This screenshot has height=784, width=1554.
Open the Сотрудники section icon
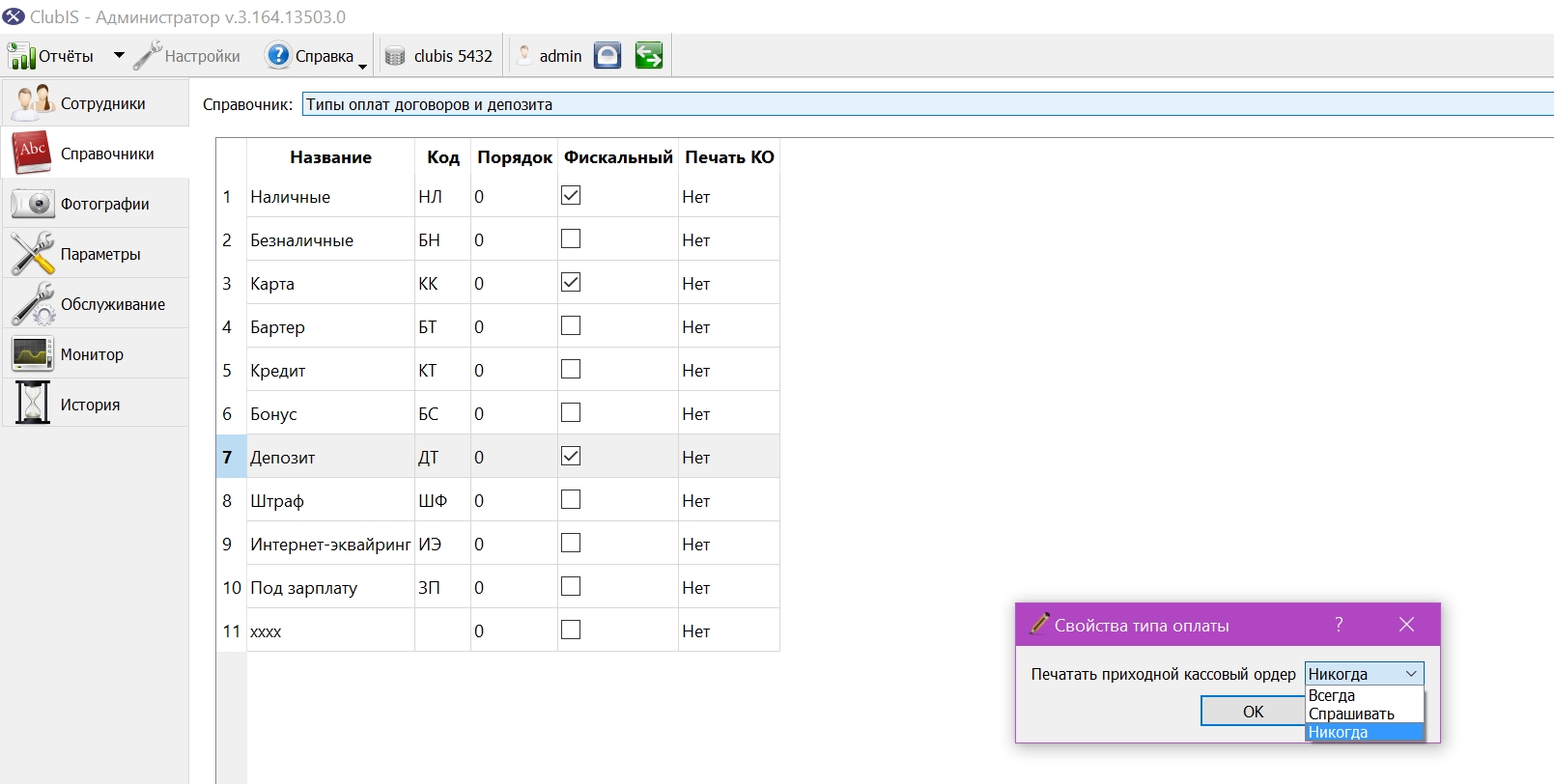pyautogui.click(x=35, y=102)
